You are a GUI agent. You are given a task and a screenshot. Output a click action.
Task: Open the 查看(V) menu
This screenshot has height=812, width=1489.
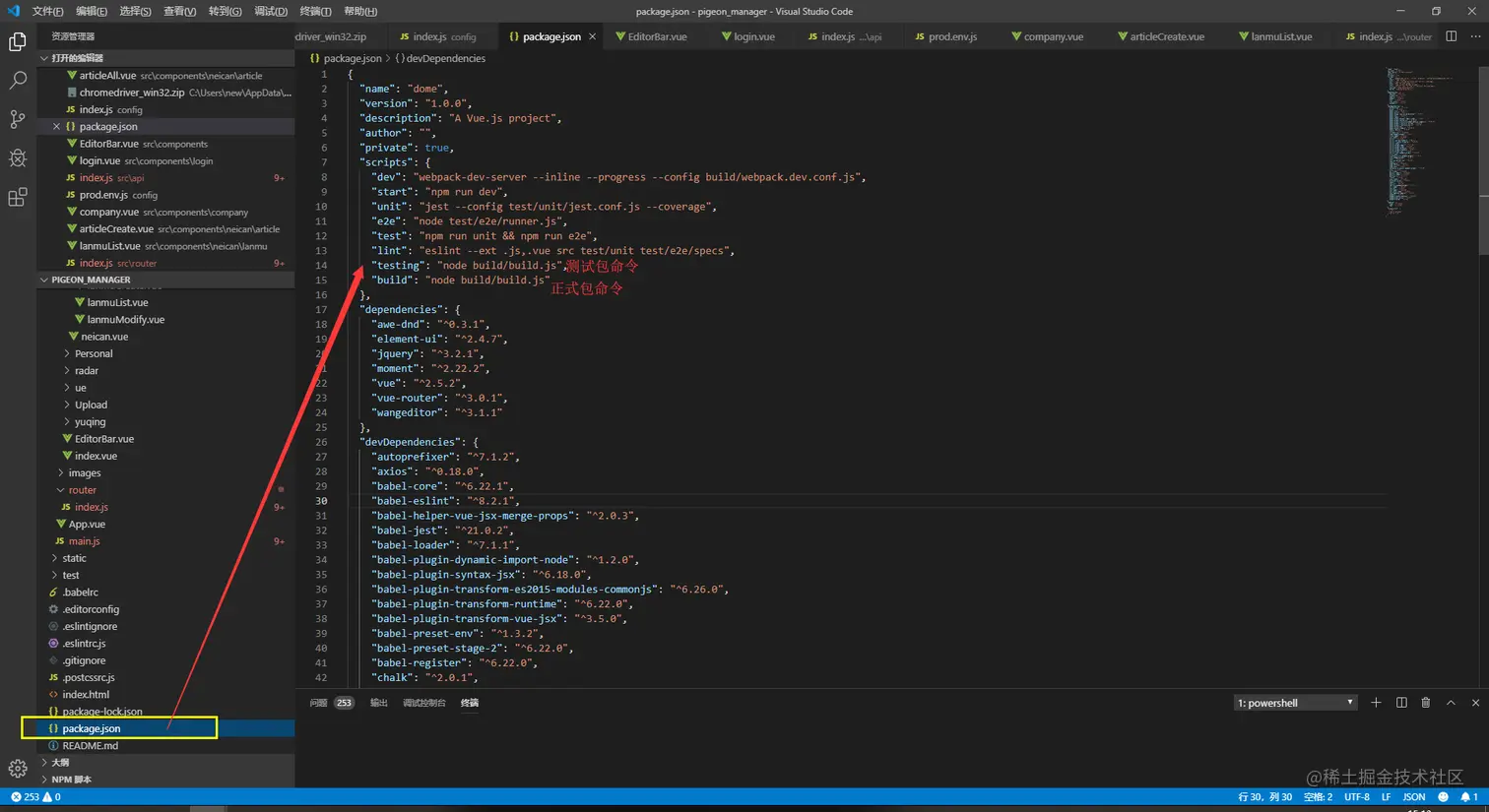tap(179, 12)
